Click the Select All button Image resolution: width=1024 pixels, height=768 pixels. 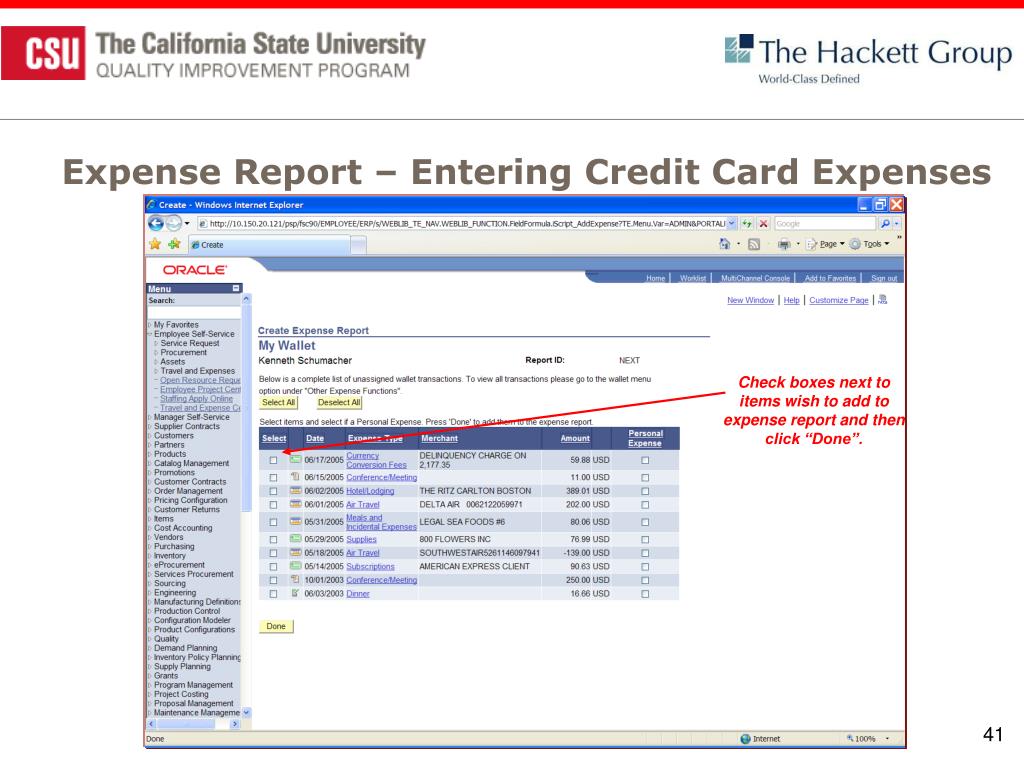coord(278,402)
